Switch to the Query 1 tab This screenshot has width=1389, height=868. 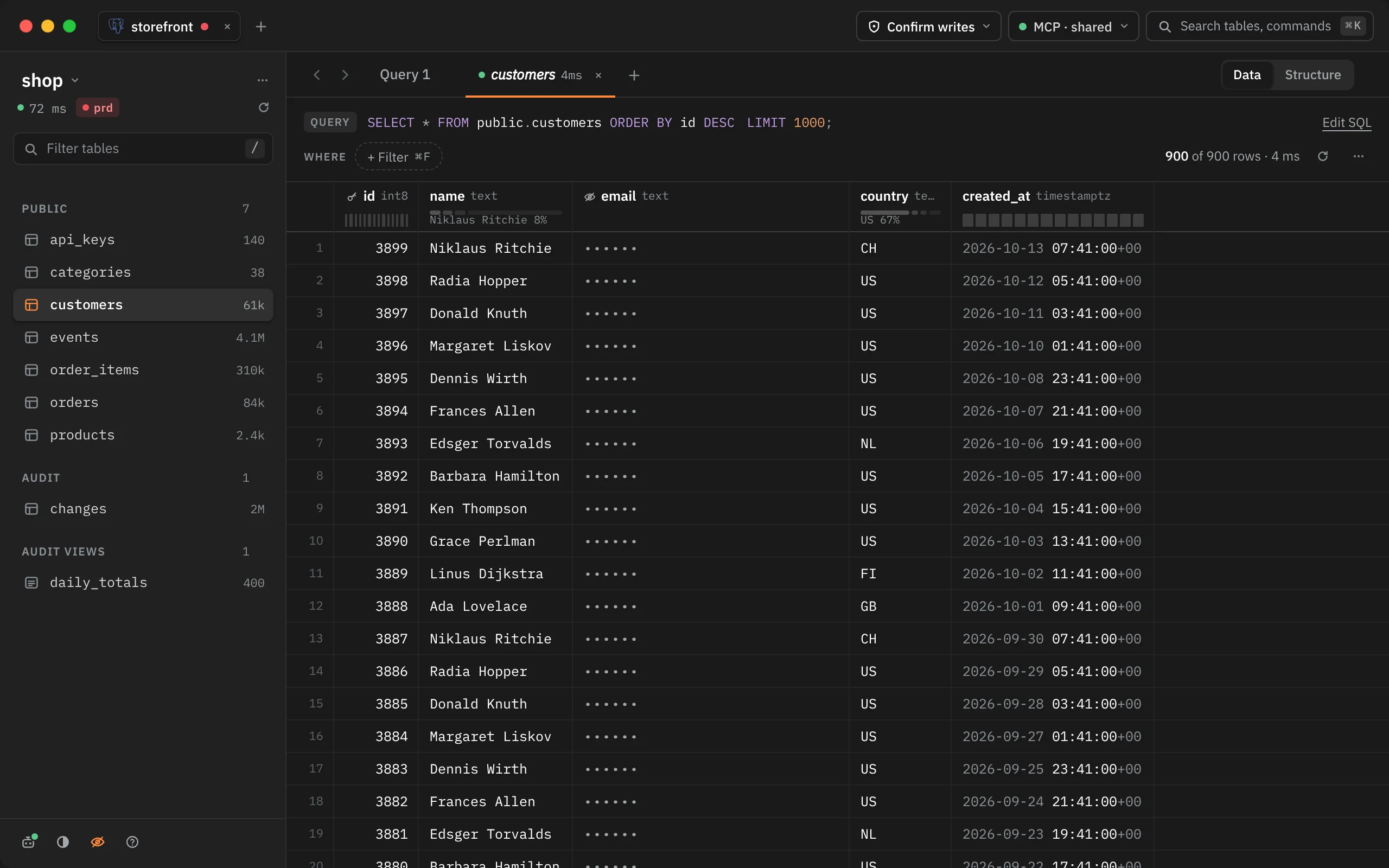(405, 75)
